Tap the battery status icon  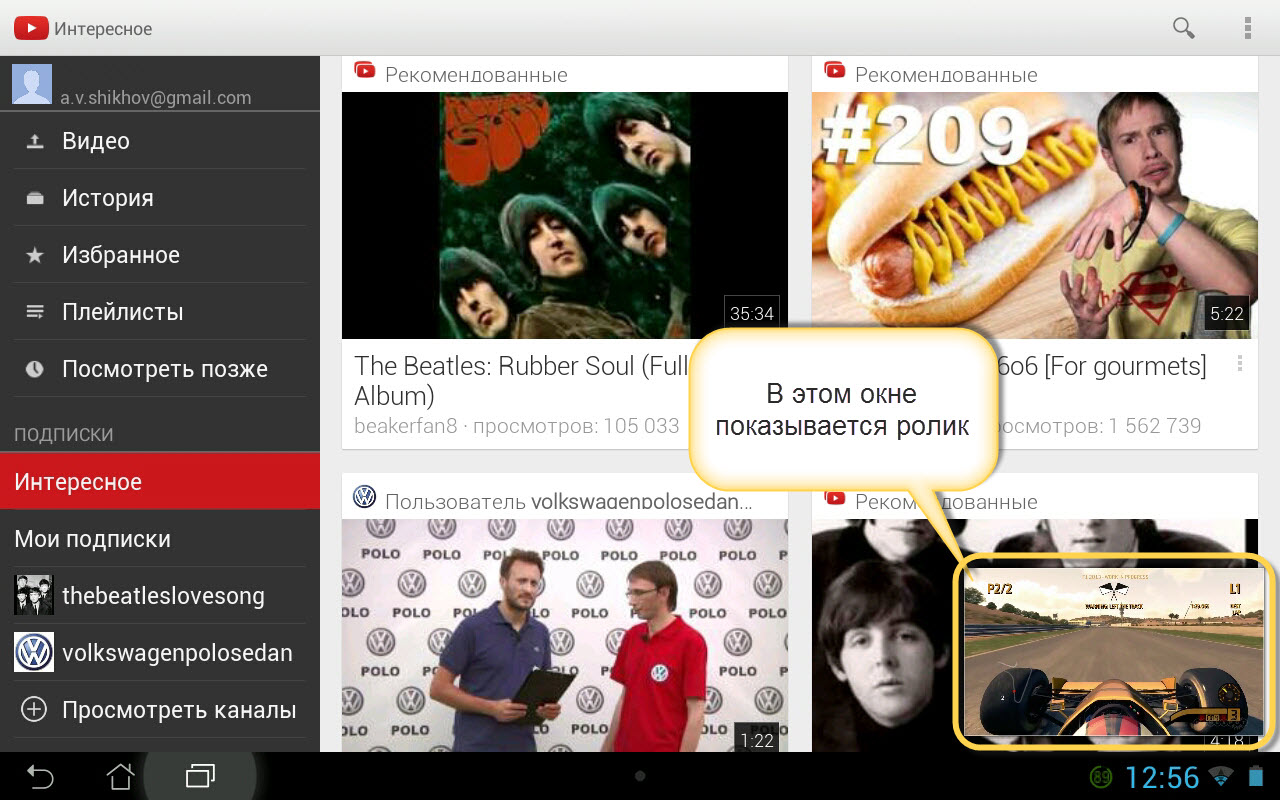pyautogui.click(x=1255, y=777)
